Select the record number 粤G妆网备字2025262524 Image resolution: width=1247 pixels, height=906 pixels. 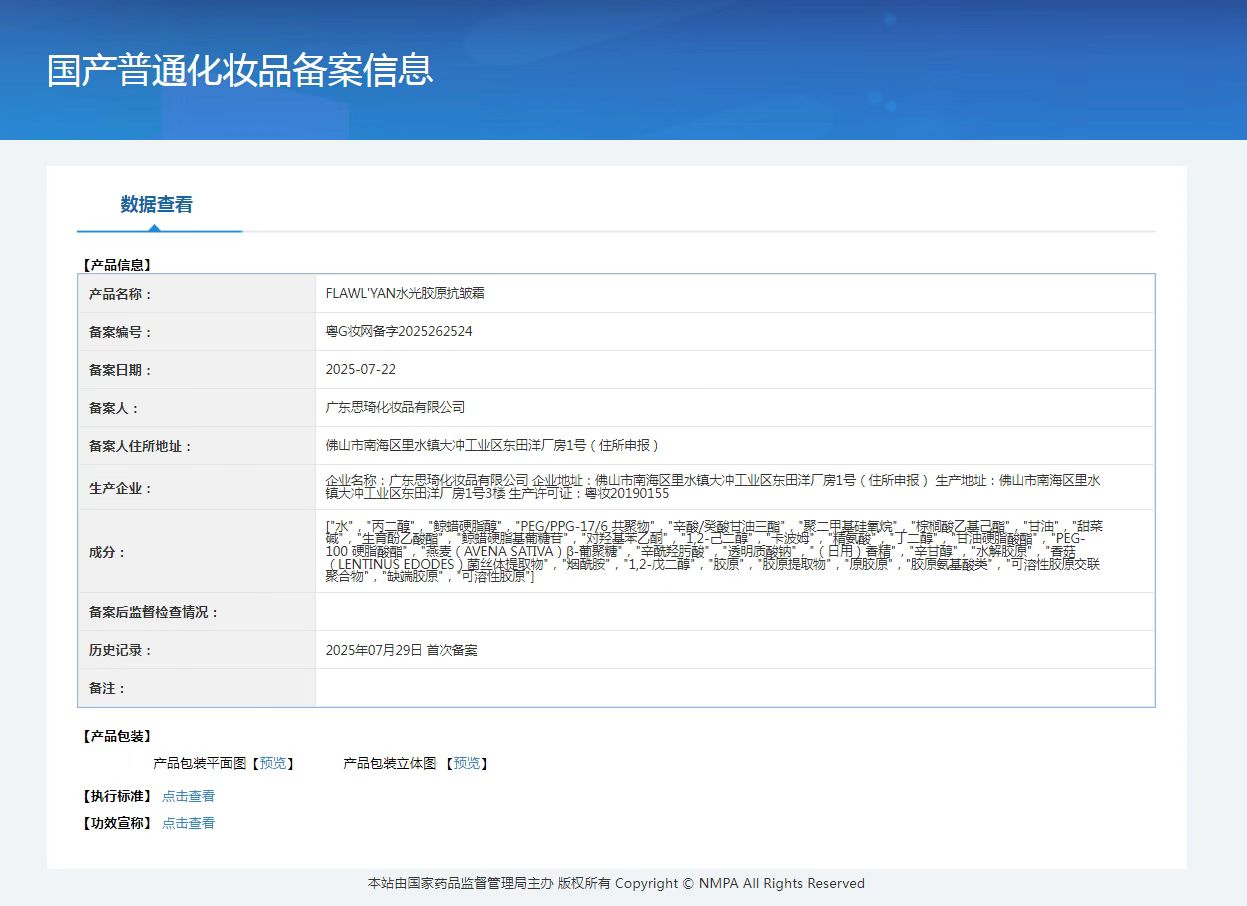(399, 331)
